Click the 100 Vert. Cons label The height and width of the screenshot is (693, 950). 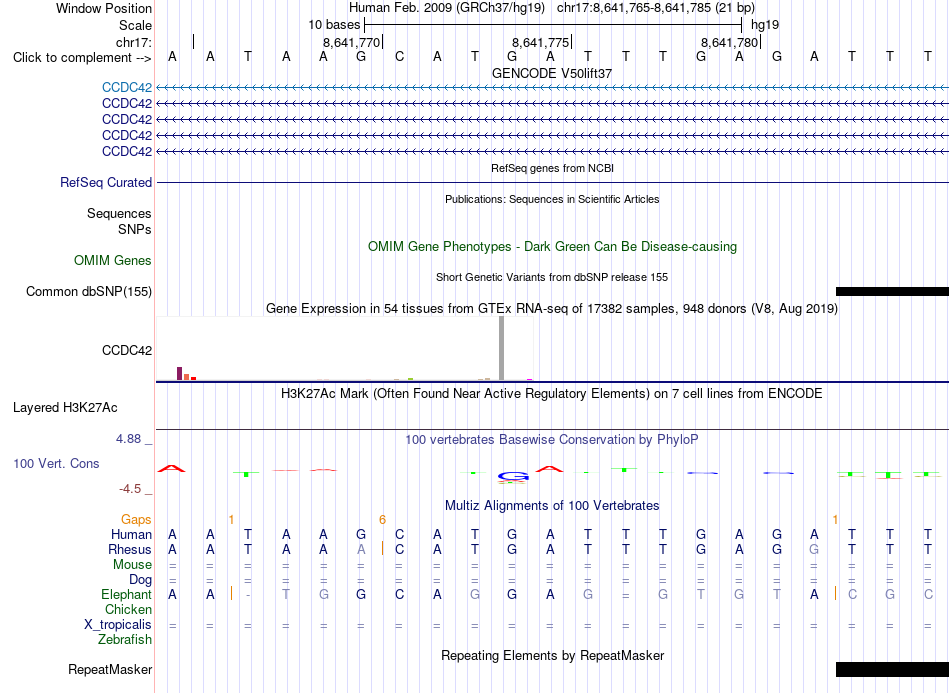[56, 463]
